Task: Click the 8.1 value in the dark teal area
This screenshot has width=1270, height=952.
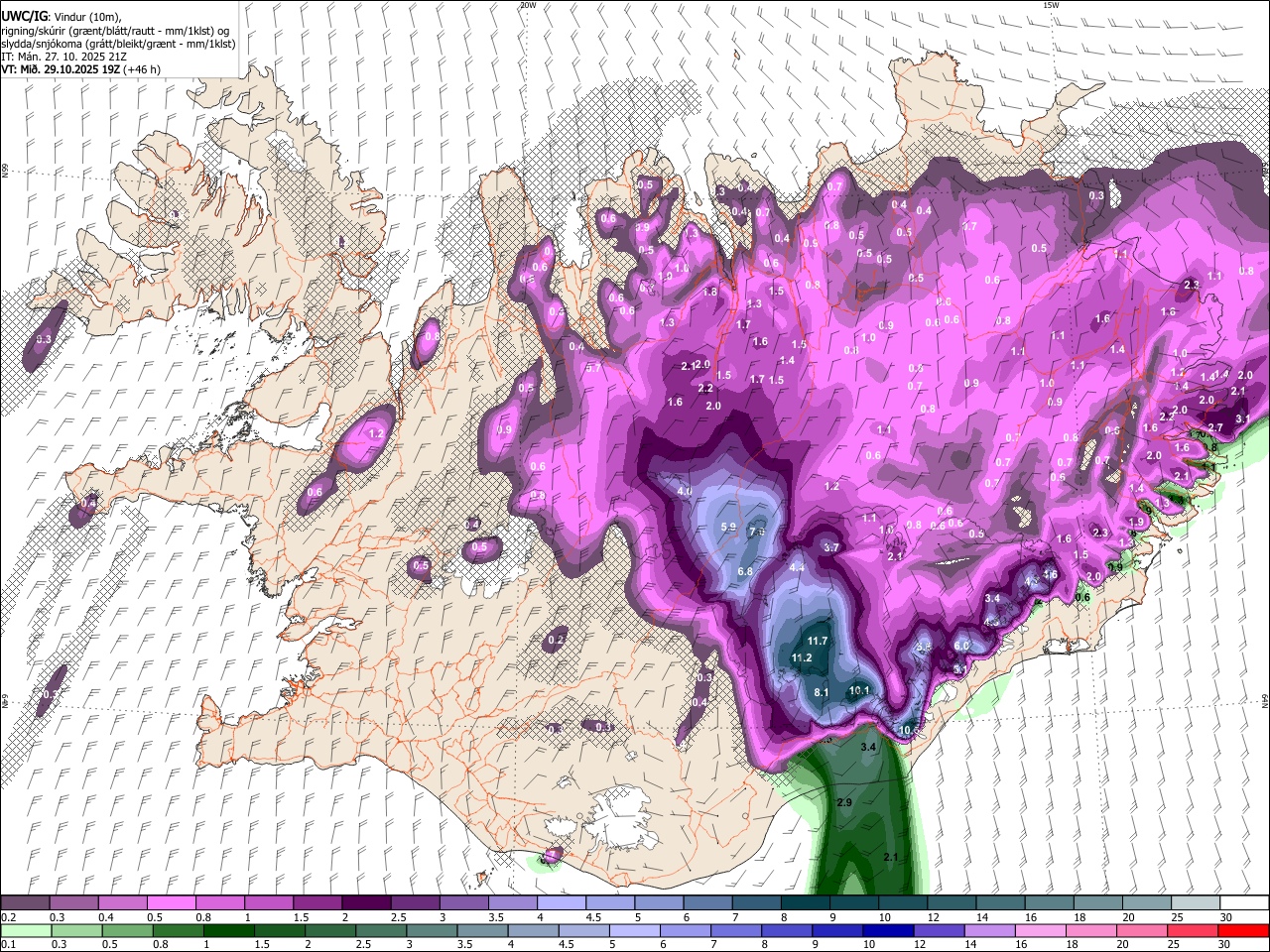Action: [822, 692]
